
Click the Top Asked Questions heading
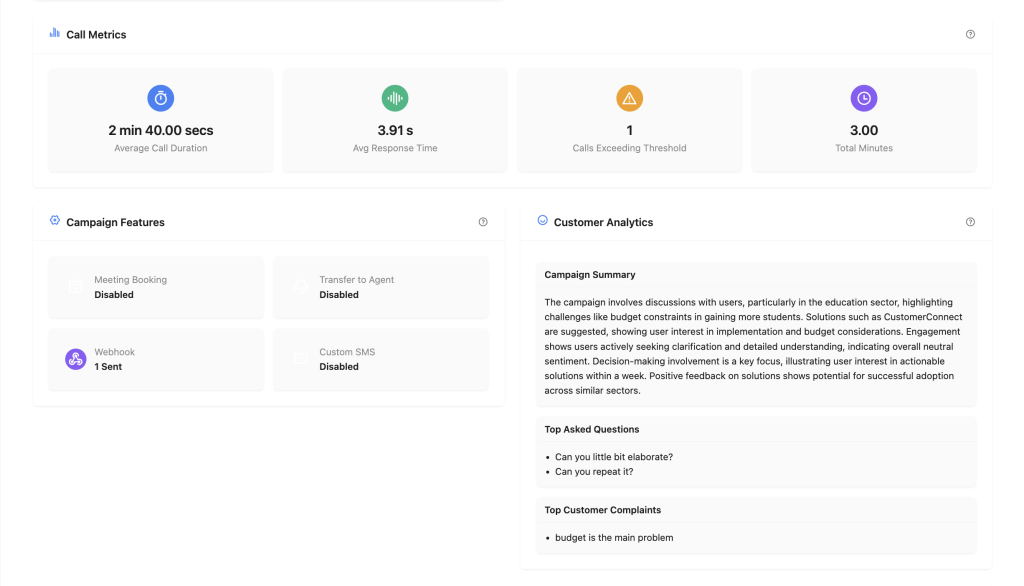592,429
